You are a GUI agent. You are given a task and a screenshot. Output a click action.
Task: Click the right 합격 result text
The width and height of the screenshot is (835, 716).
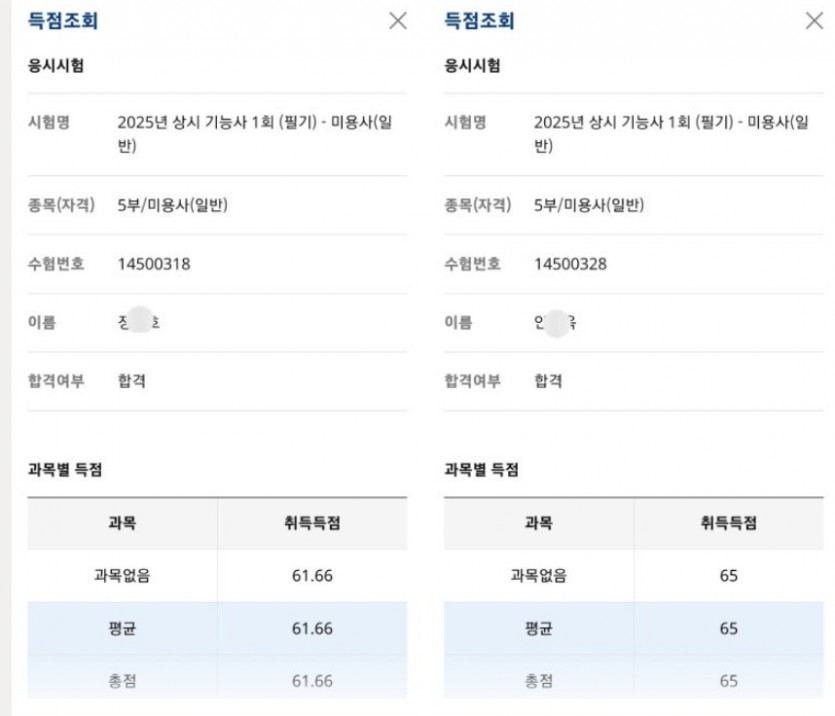pos(548,381)
